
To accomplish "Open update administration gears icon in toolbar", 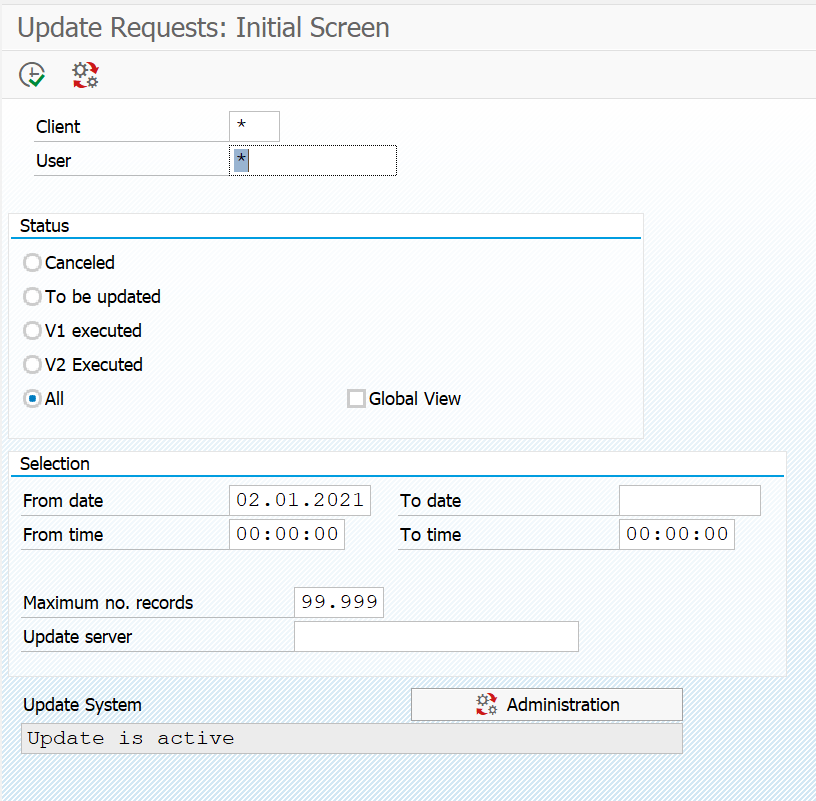I will pos(85,74).
